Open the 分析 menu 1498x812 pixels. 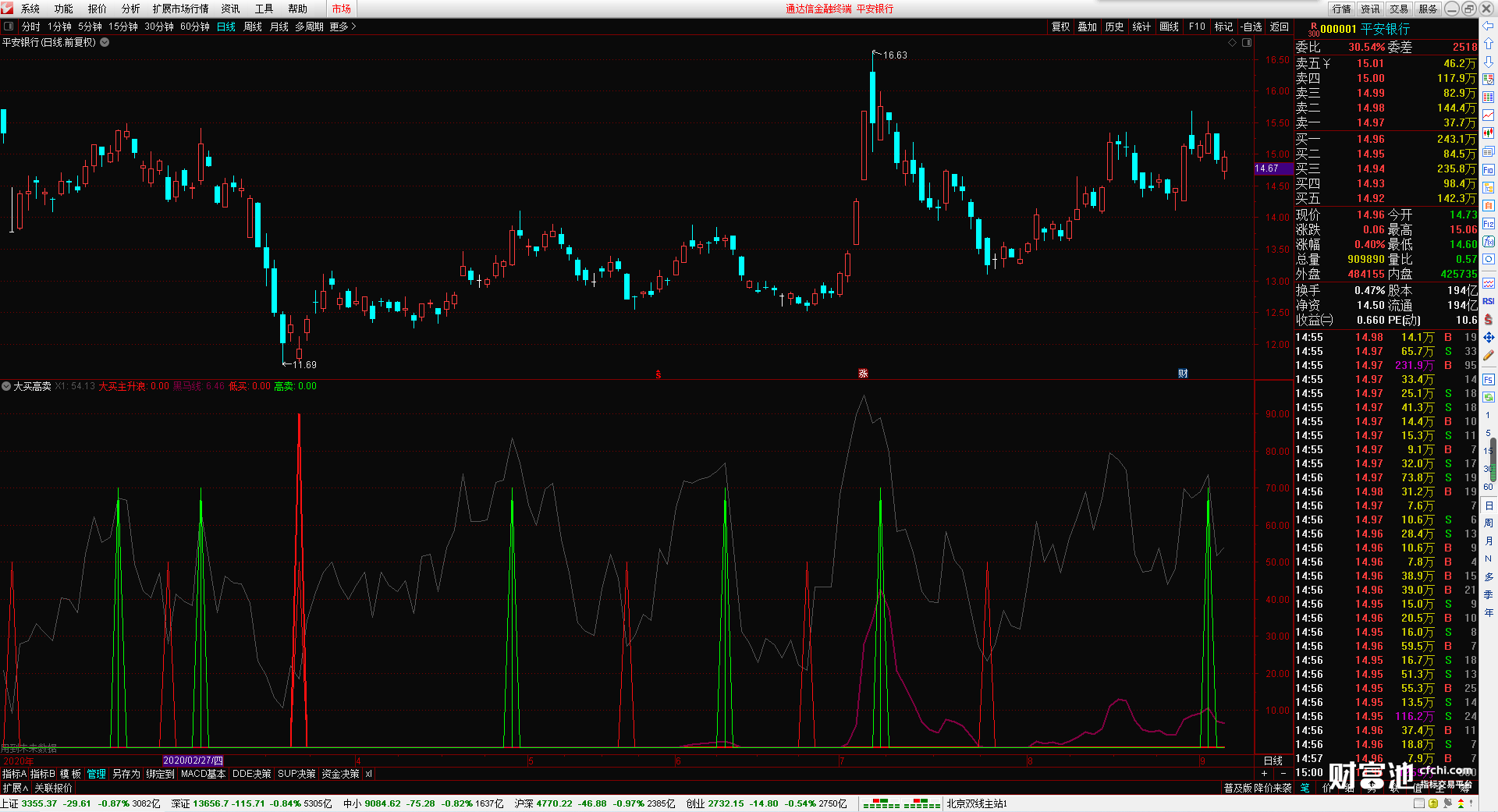pos(131,9)
